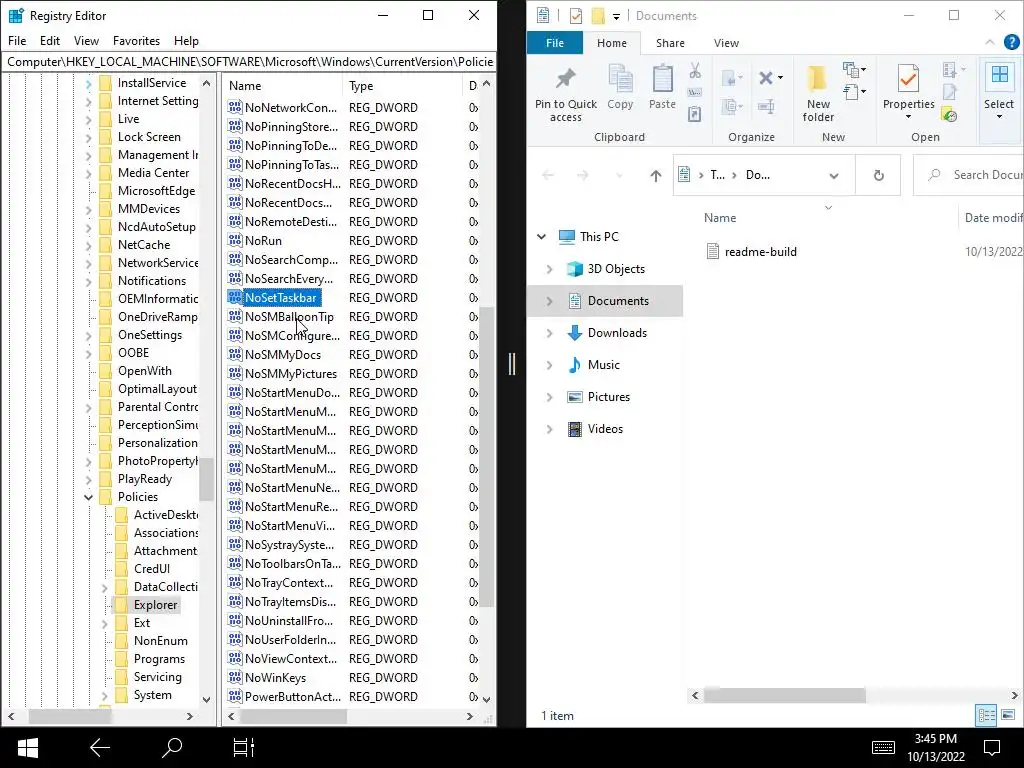The image size is (1024, 768).
Task: Open Properties from the ribbon
Action: (x=908, y=91)
